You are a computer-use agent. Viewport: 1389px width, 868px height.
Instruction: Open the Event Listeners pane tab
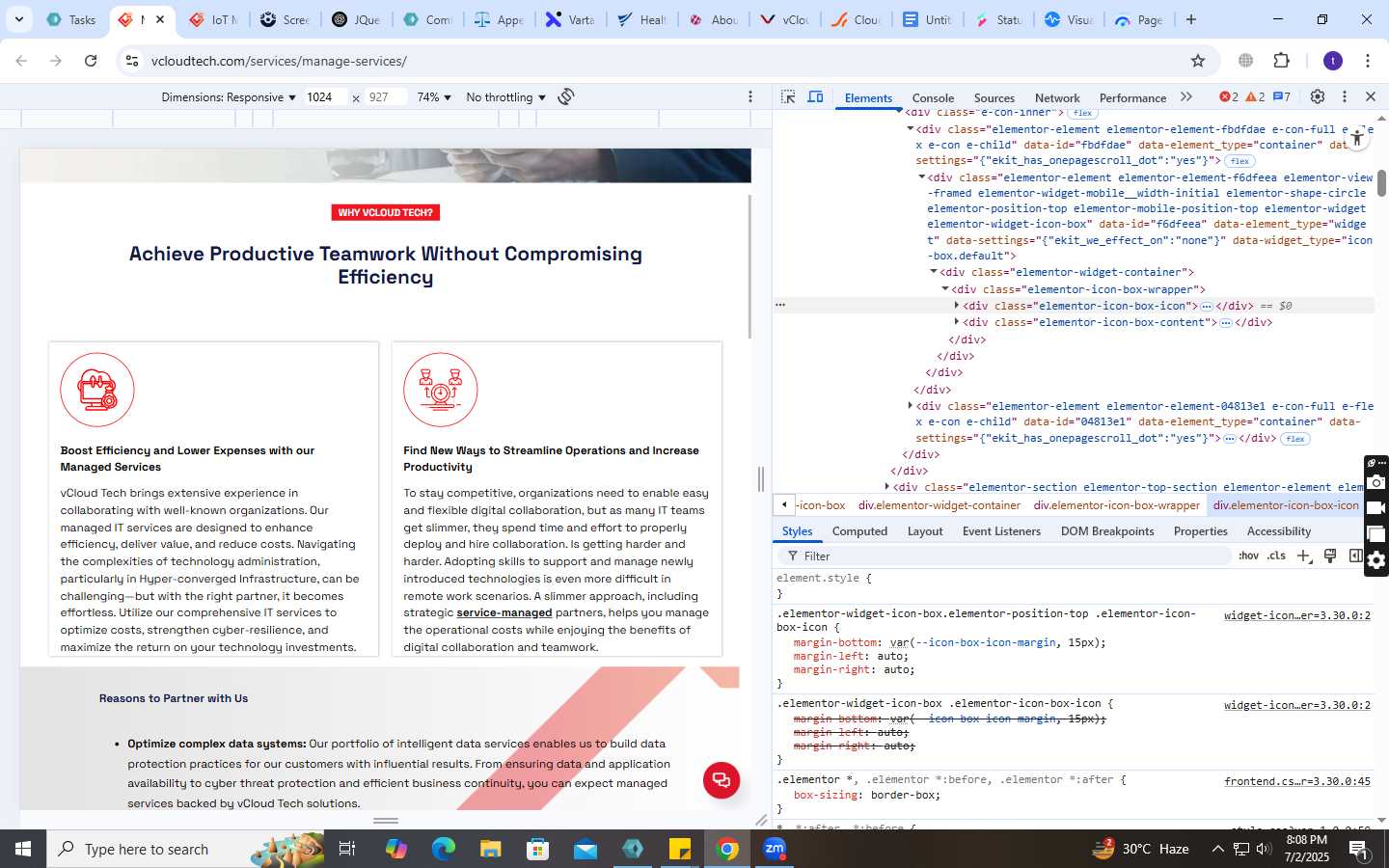pyautogui.click(x=1001, y=531)
